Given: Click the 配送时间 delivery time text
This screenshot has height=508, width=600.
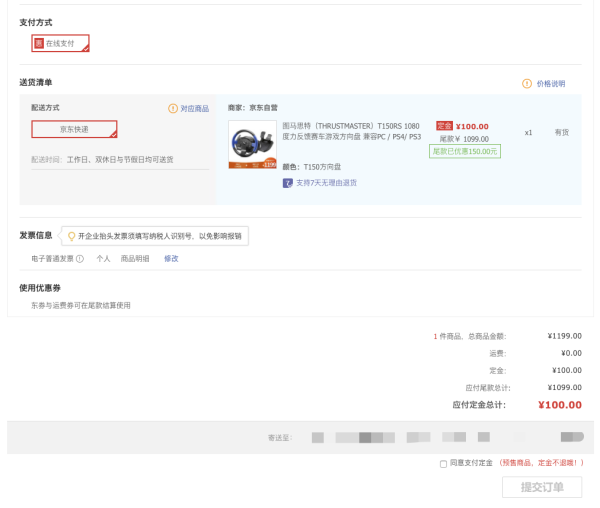Looking at the screenshot, I should coord(102,160).
